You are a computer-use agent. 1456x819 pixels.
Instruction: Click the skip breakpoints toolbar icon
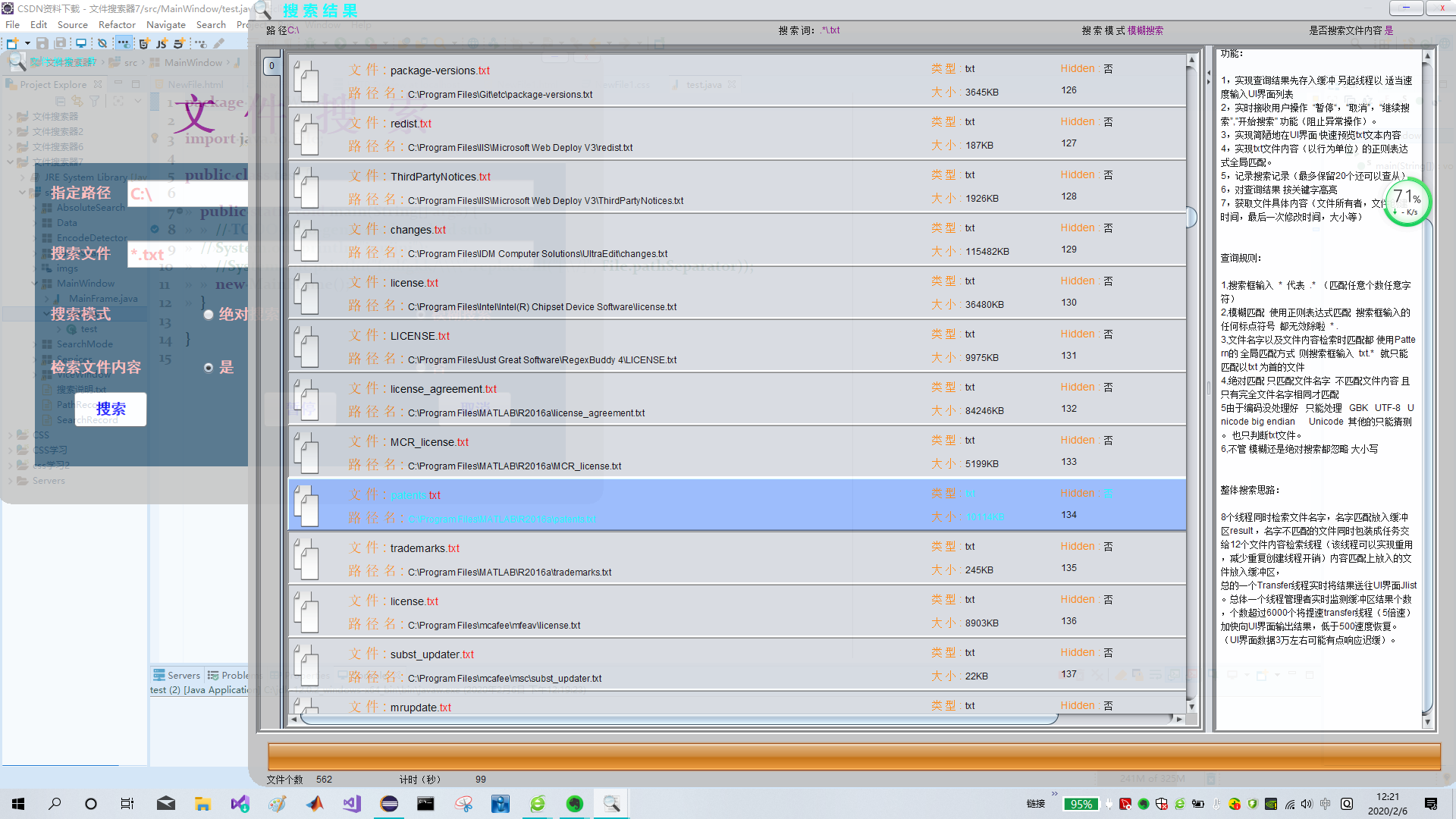[102, 43]
